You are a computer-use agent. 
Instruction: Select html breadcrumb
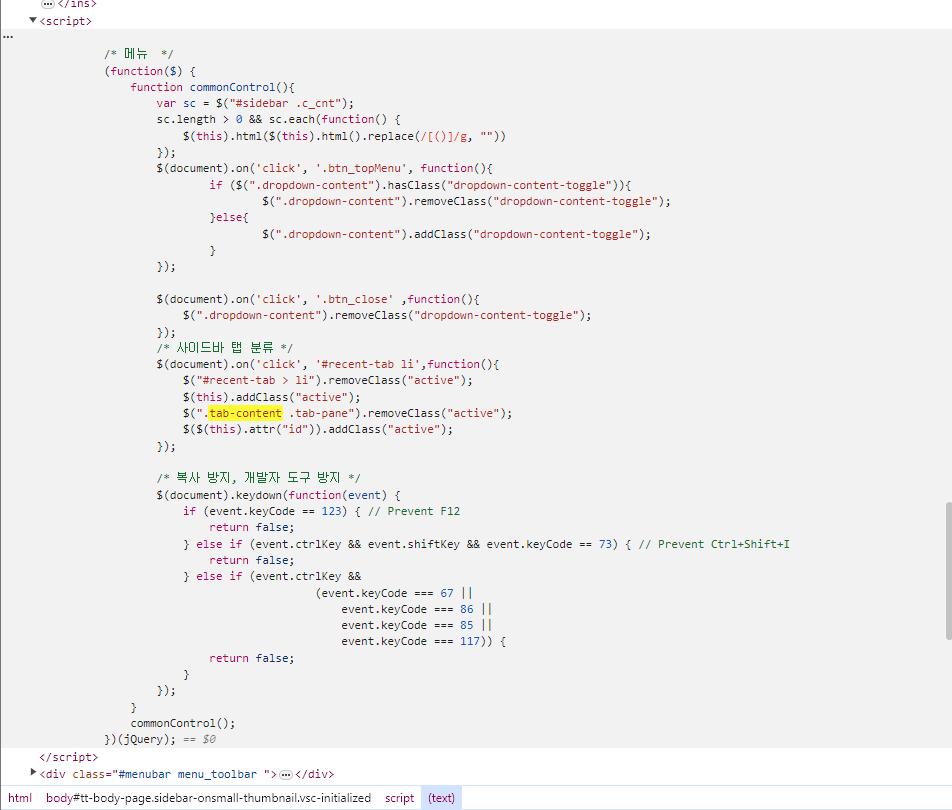tap(20, 797)
